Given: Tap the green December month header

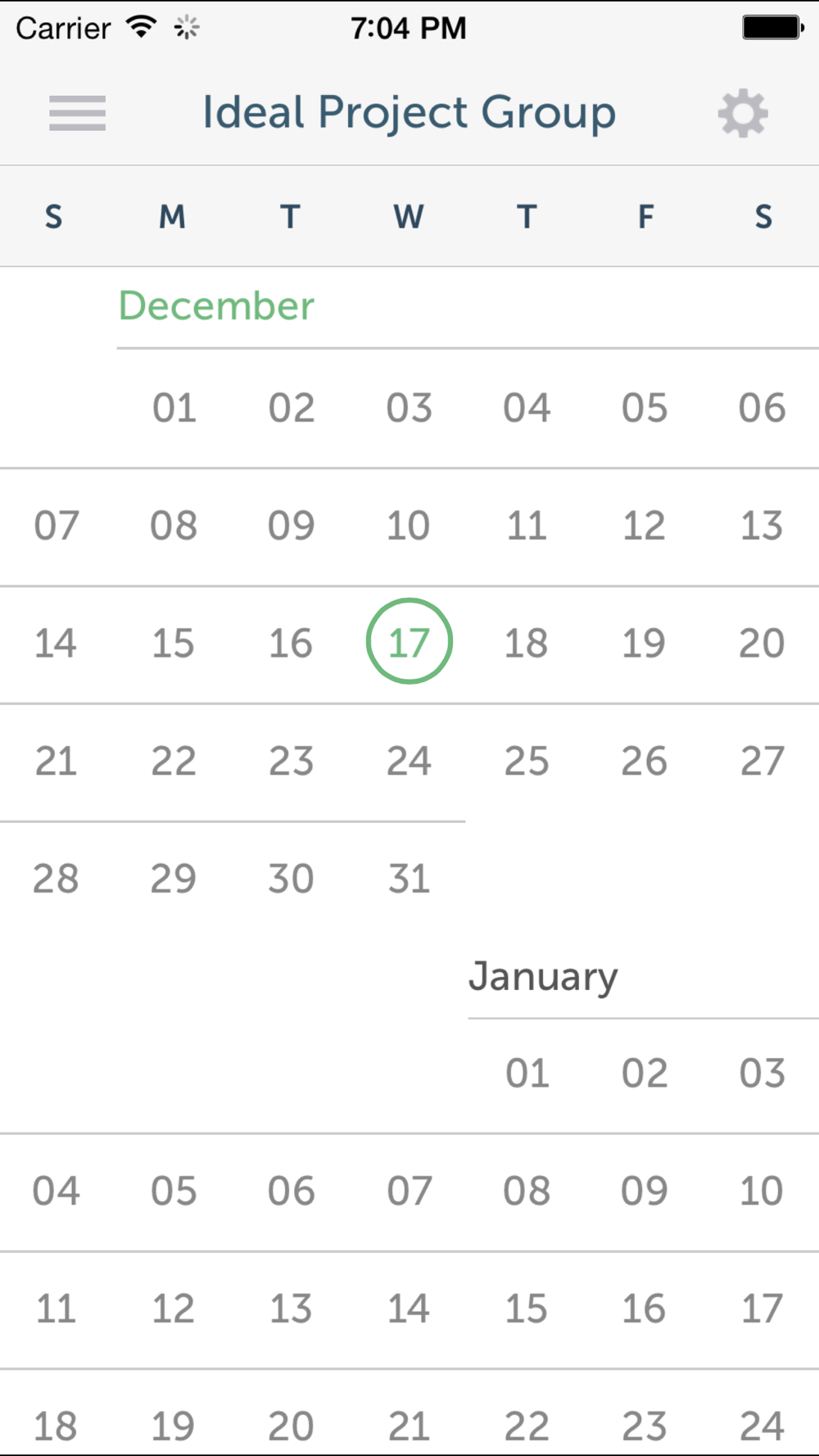Looking at the screenshot, I should [216, 306].
